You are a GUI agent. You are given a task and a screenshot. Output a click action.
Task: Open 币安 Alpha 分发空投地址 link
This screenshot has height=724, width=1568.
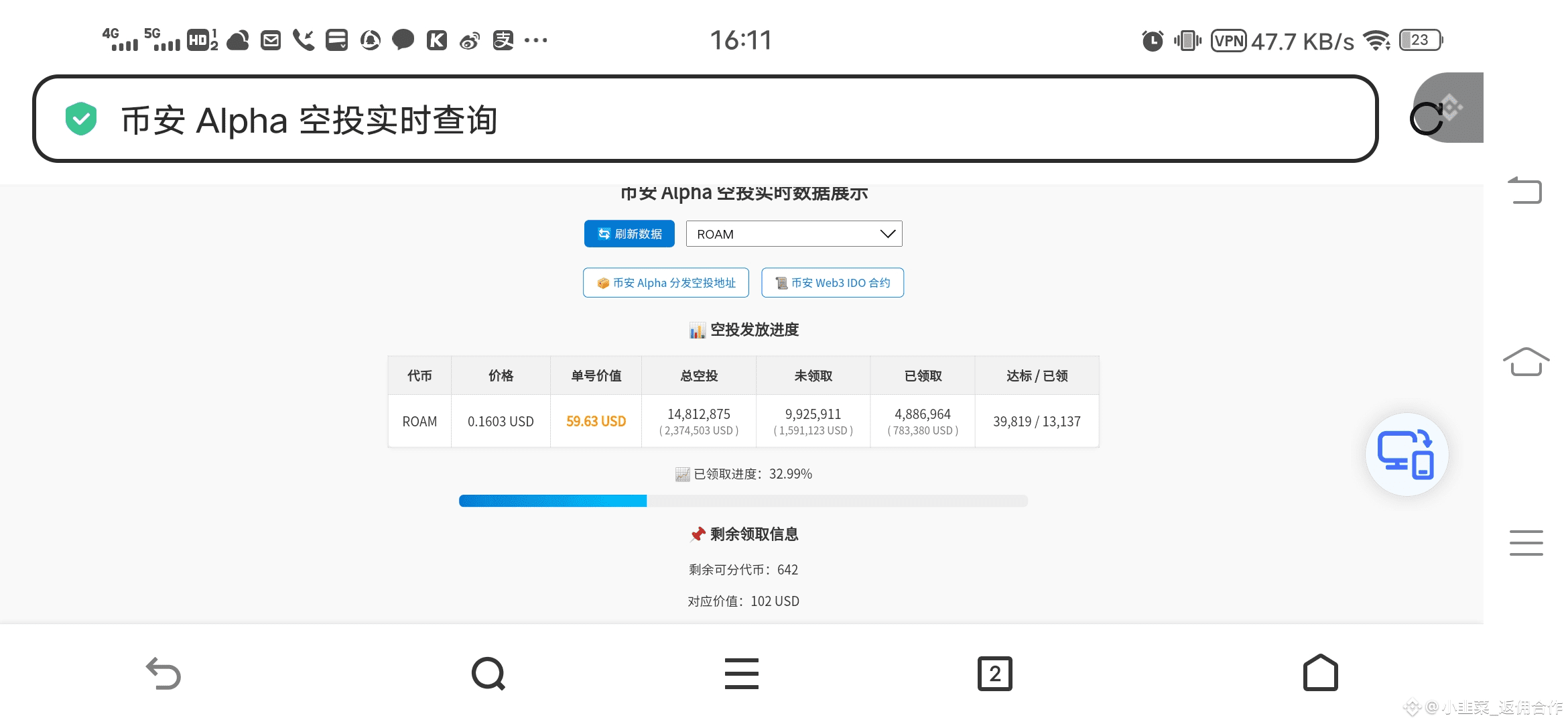[x=665, y=283]
